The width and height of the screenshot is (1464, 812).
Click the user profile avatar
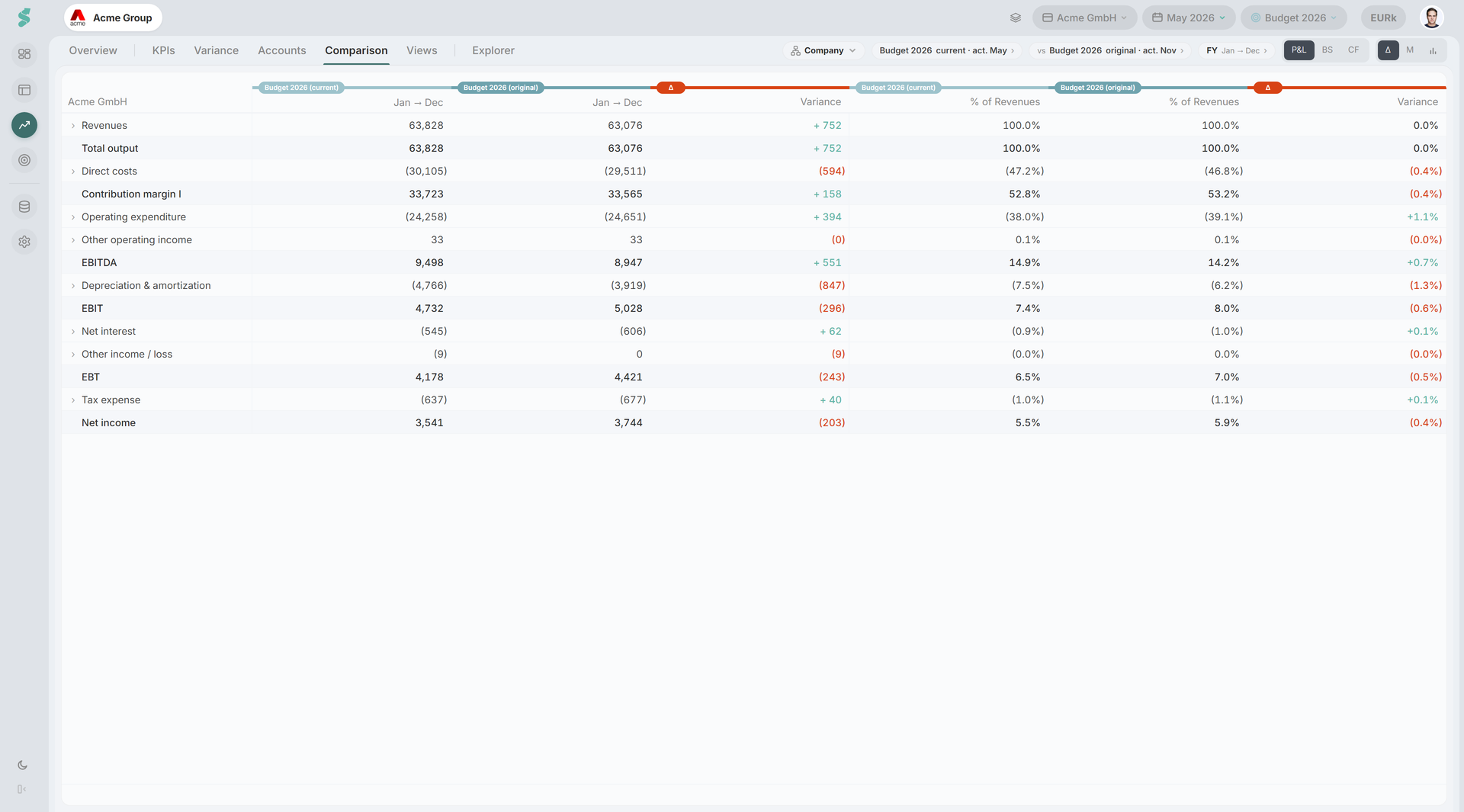pyautogui.click(x=1431, y=18)
